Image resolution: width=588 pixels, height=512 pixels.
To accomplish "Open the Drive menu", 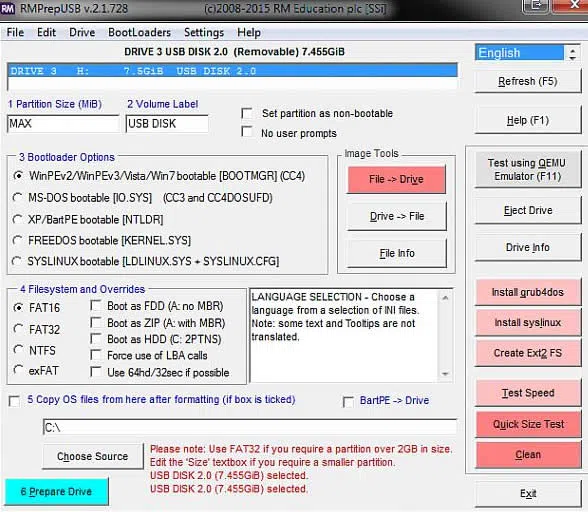I will pyautogui.click(x=82, y=33).
